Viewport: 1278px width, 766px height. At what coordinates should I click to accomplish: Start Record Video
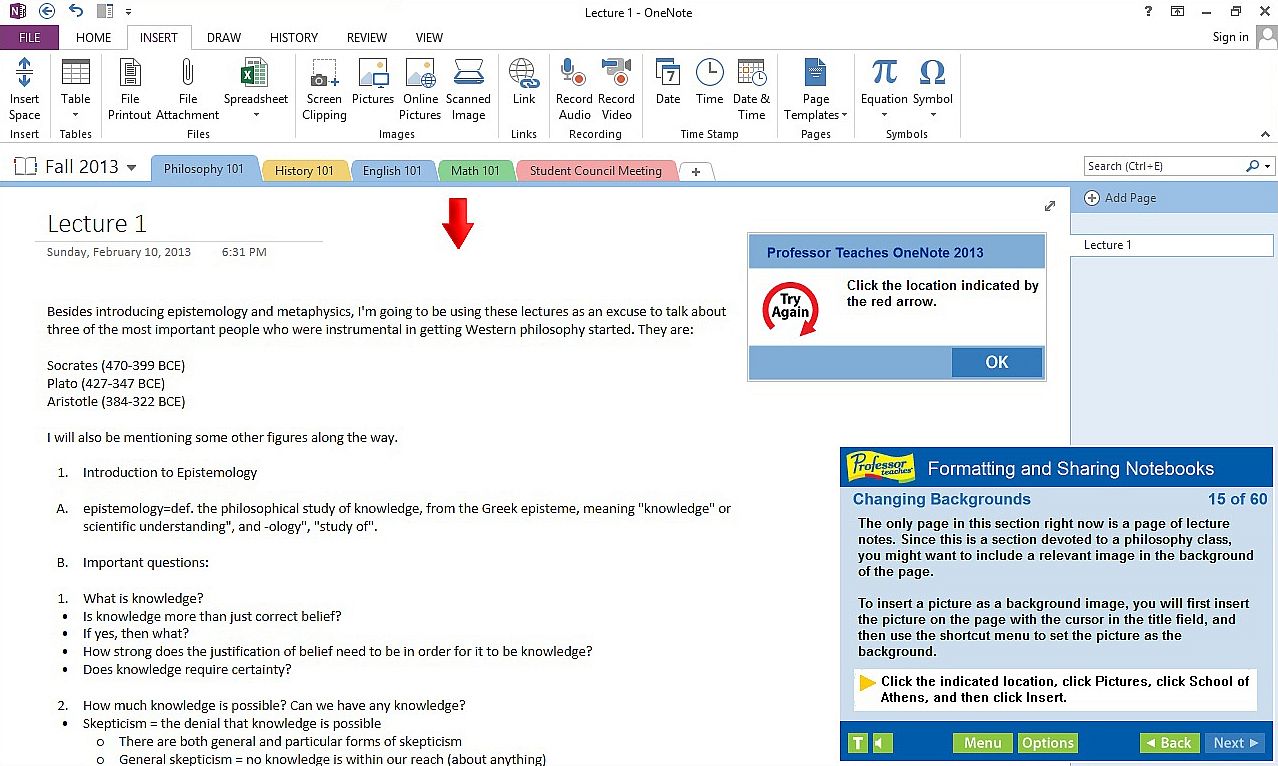616,88
